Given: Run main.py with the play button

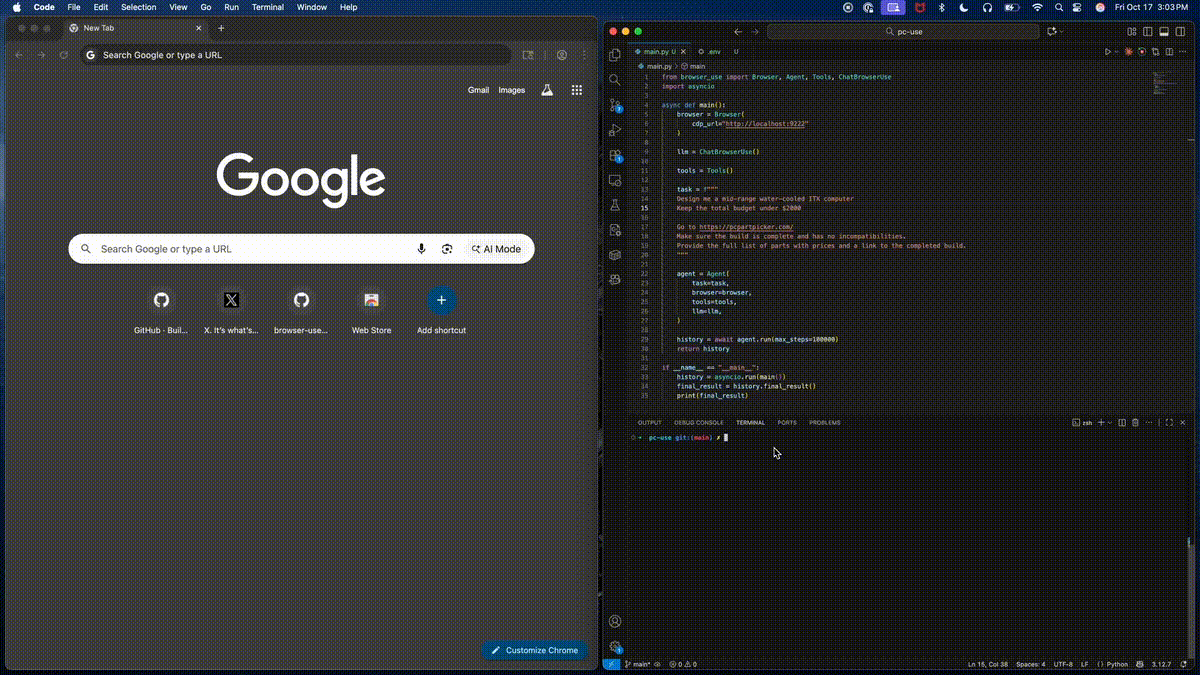Looking at the screenshot, I should (1108, 51).
